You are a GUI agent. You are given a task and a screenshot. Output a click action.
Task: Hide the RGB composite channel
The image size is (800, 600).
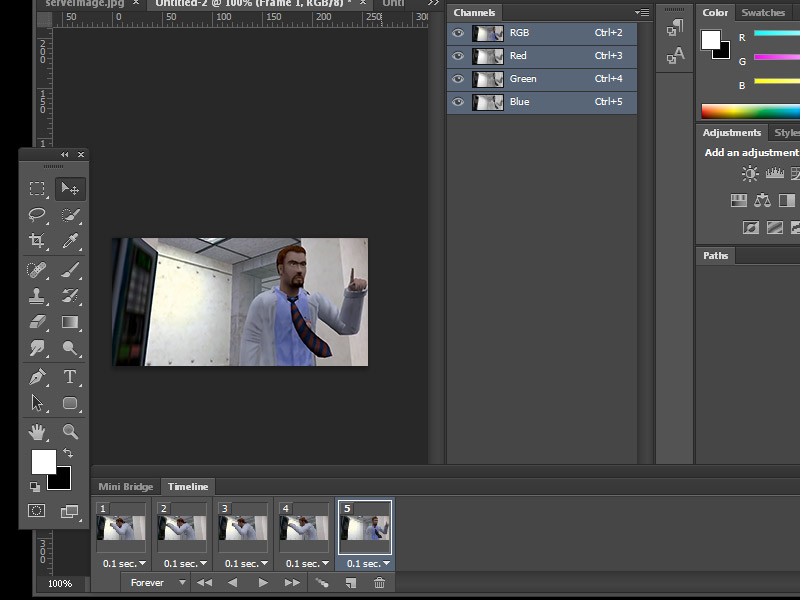458,33
